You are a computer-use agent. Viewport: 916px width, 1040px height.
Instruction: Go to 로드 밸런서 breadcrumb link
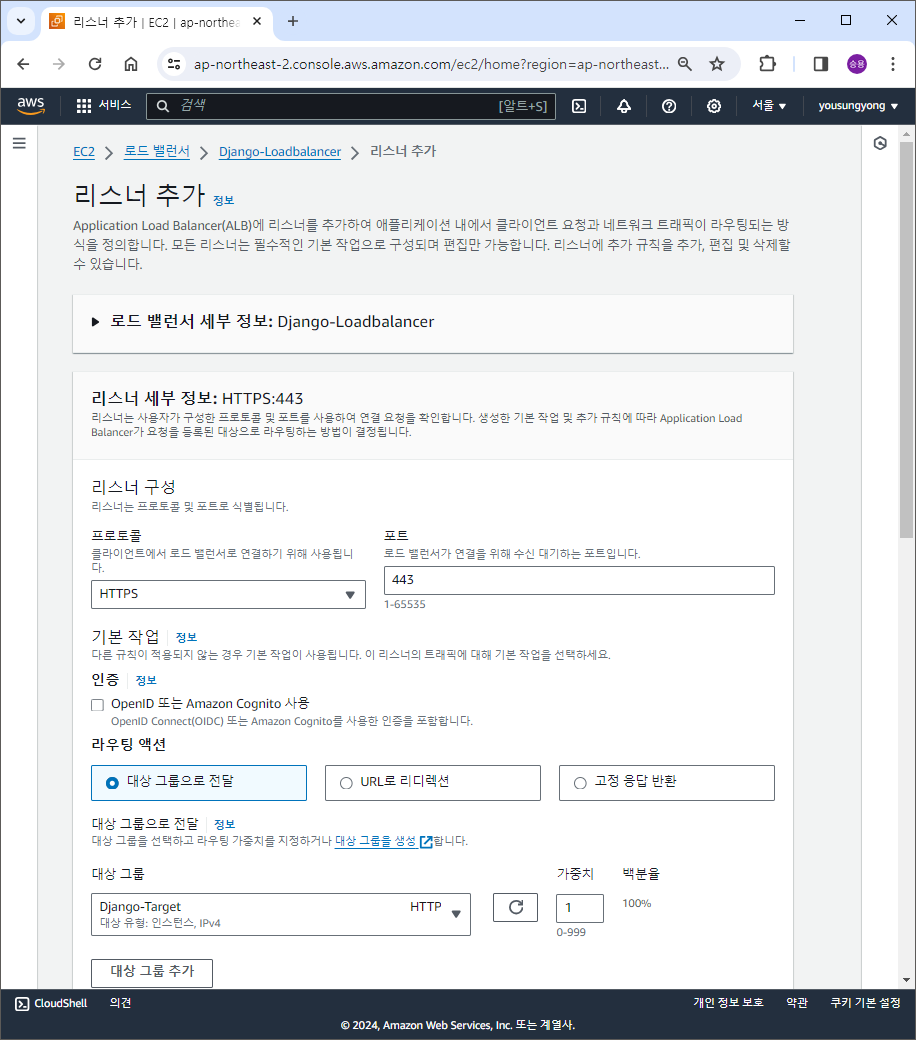click(157, 151)
